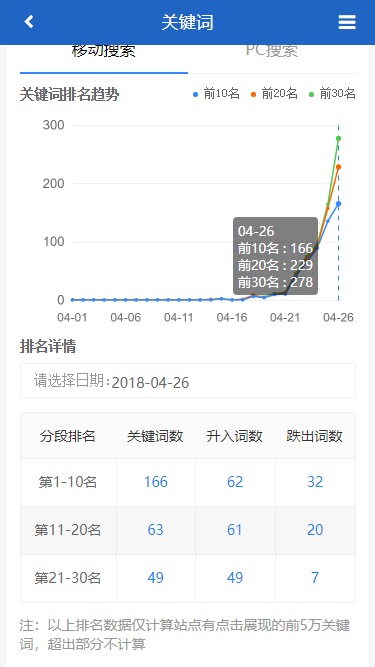Open the 61 升入词数 link
Image resolution: width=375 pixels, height=667 pixels.
[235, 530]
